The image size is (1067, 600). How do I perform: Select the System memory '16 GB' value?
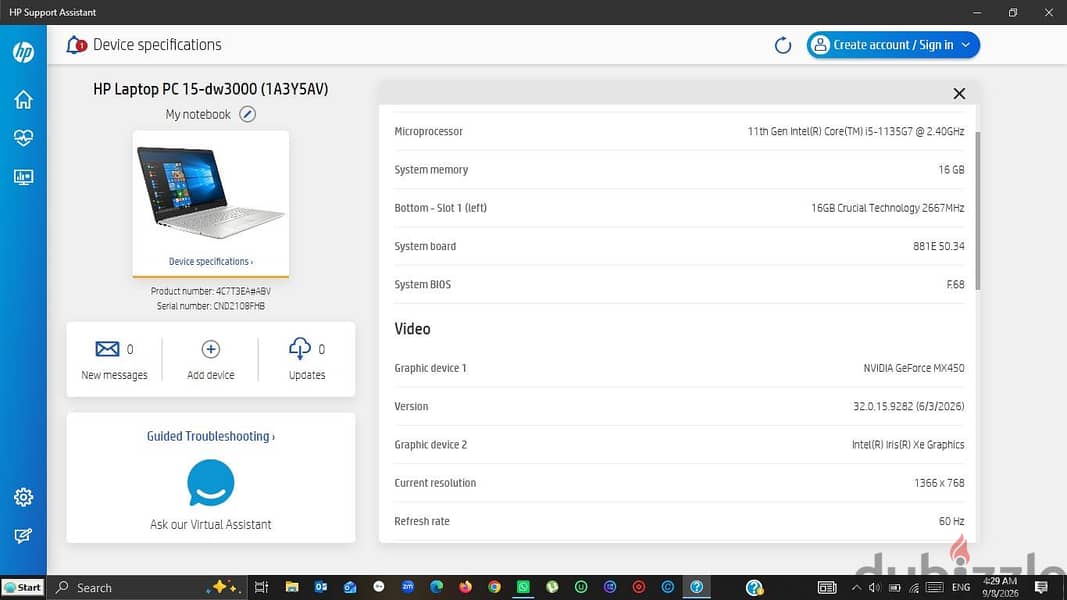pyautogui.click(x=951, y=169)
